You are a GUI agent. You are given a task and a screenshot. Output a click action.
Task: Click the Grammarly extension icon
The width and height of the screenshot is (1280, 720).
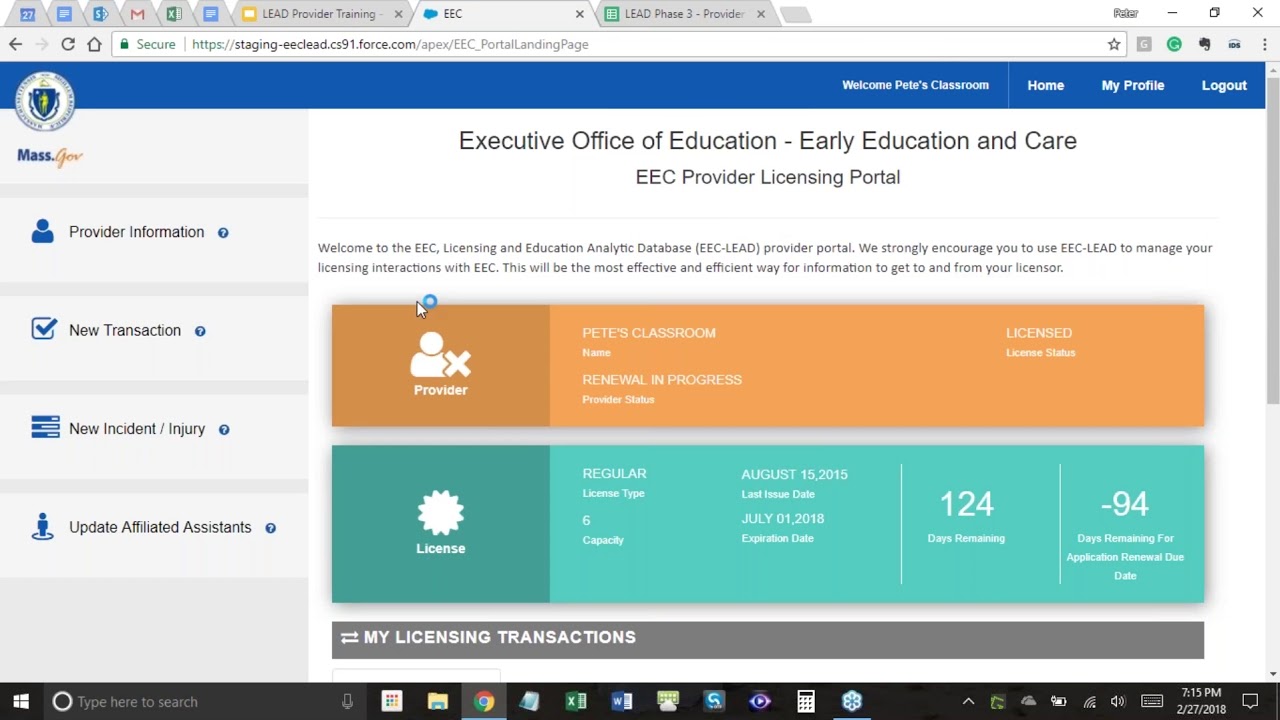click(1174, 44)
